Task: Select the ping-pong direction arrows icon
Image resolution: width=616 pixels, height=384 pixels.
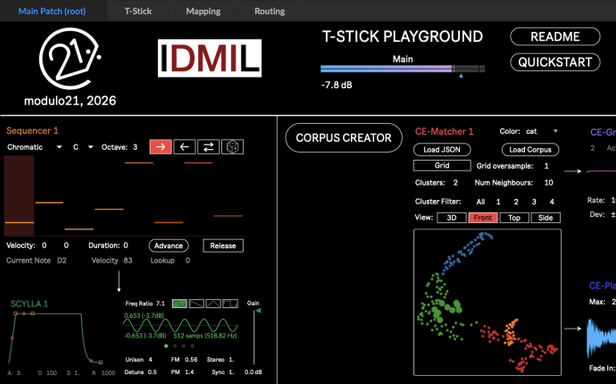Action: 208,147
